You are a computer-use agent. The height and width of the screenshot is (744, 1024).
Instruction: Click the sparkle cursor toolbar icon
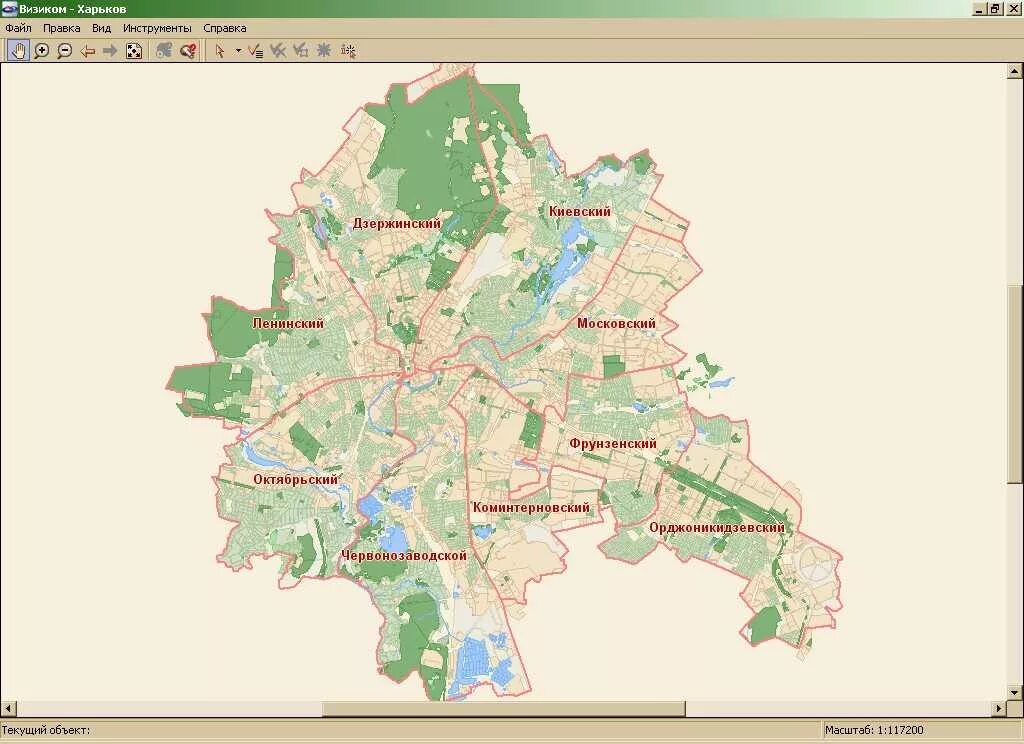pos(349,50)
